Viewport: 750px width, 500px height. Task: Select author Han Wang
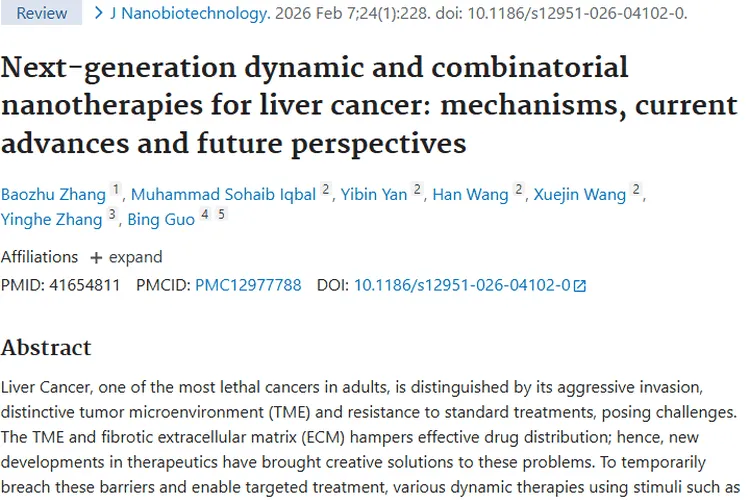[471, 194]
